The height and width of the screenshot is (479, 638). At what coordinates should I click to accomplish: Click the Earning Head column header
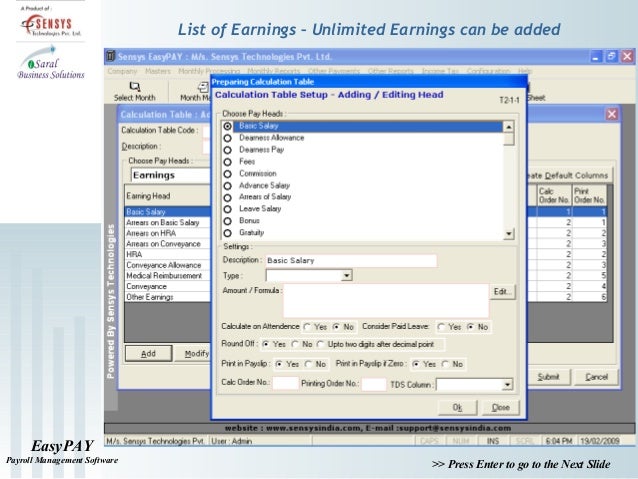coord(167,196)
